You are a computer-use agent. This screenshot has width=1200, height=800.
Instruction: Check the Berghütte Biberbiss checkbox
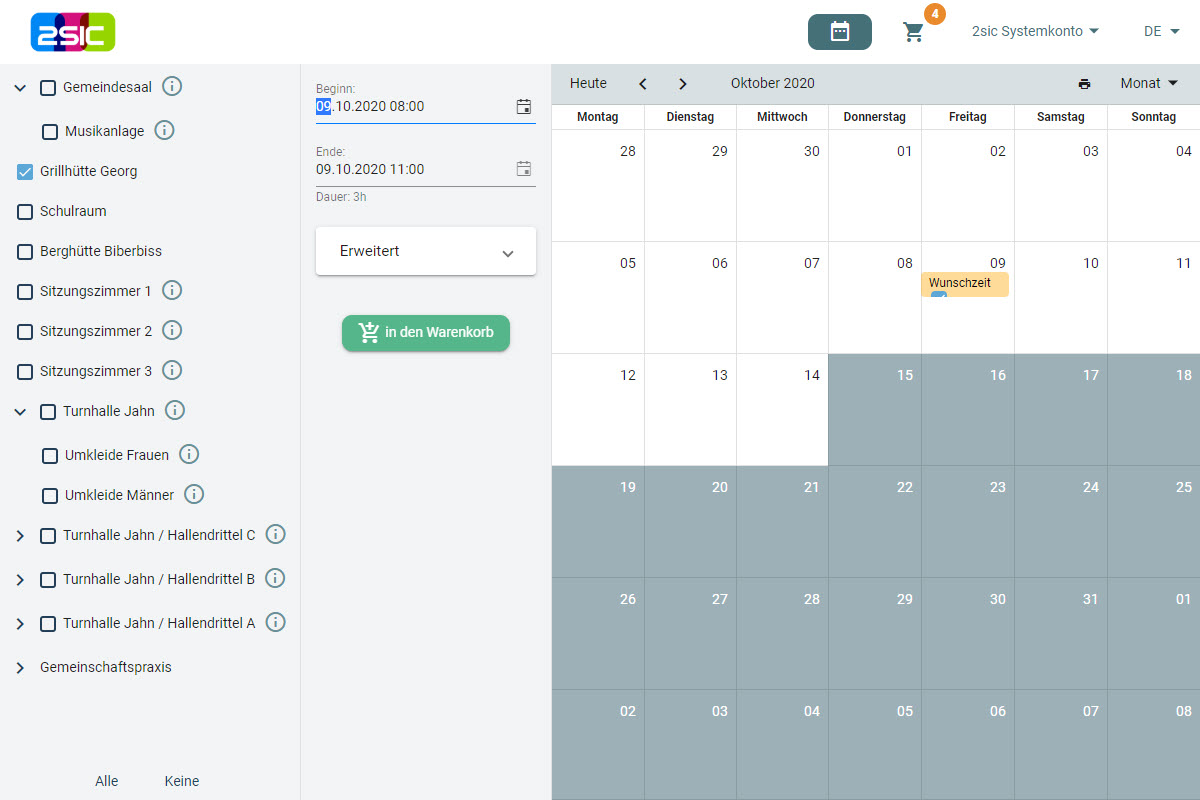point(26,252)
